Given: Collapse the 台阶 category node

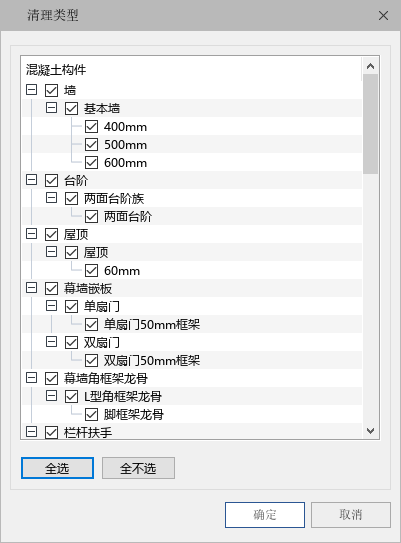Looking at the screenshot, I should (x=32, y=180).
